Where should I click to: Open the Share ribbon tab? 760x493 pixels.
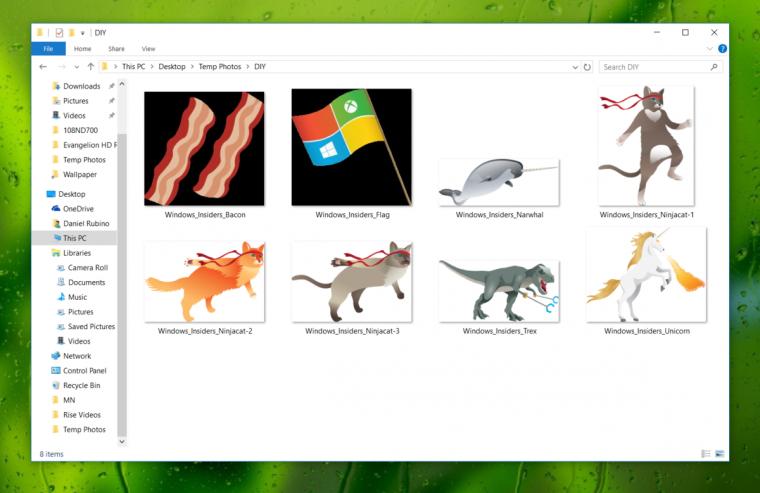pyautogui.click(x=116, y=49)
